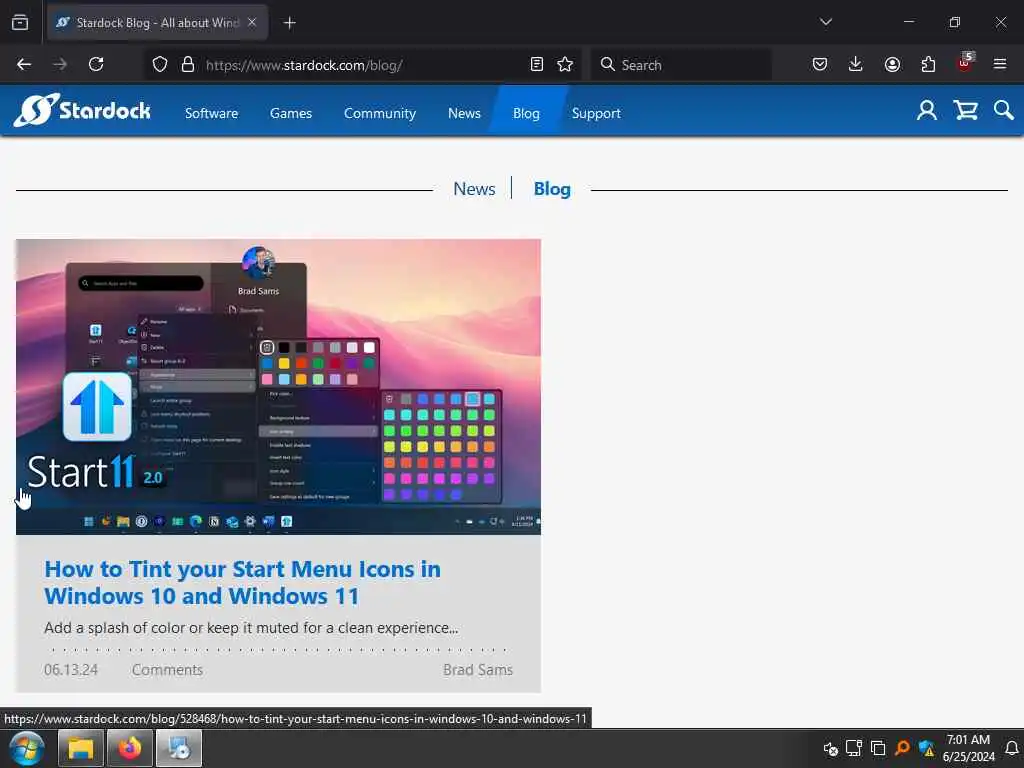Open the Extensions puzzle icon
Screen dimensions: 1024x768
(928, 65)
